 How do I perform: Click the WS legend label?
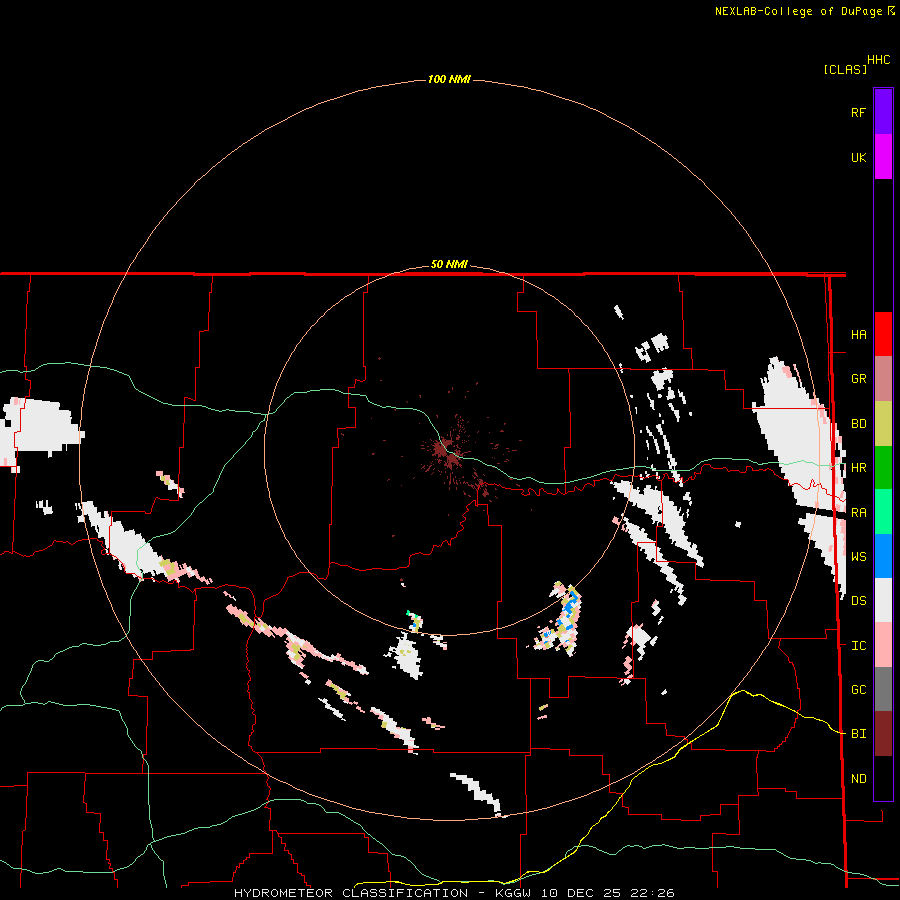pos(858,557)
